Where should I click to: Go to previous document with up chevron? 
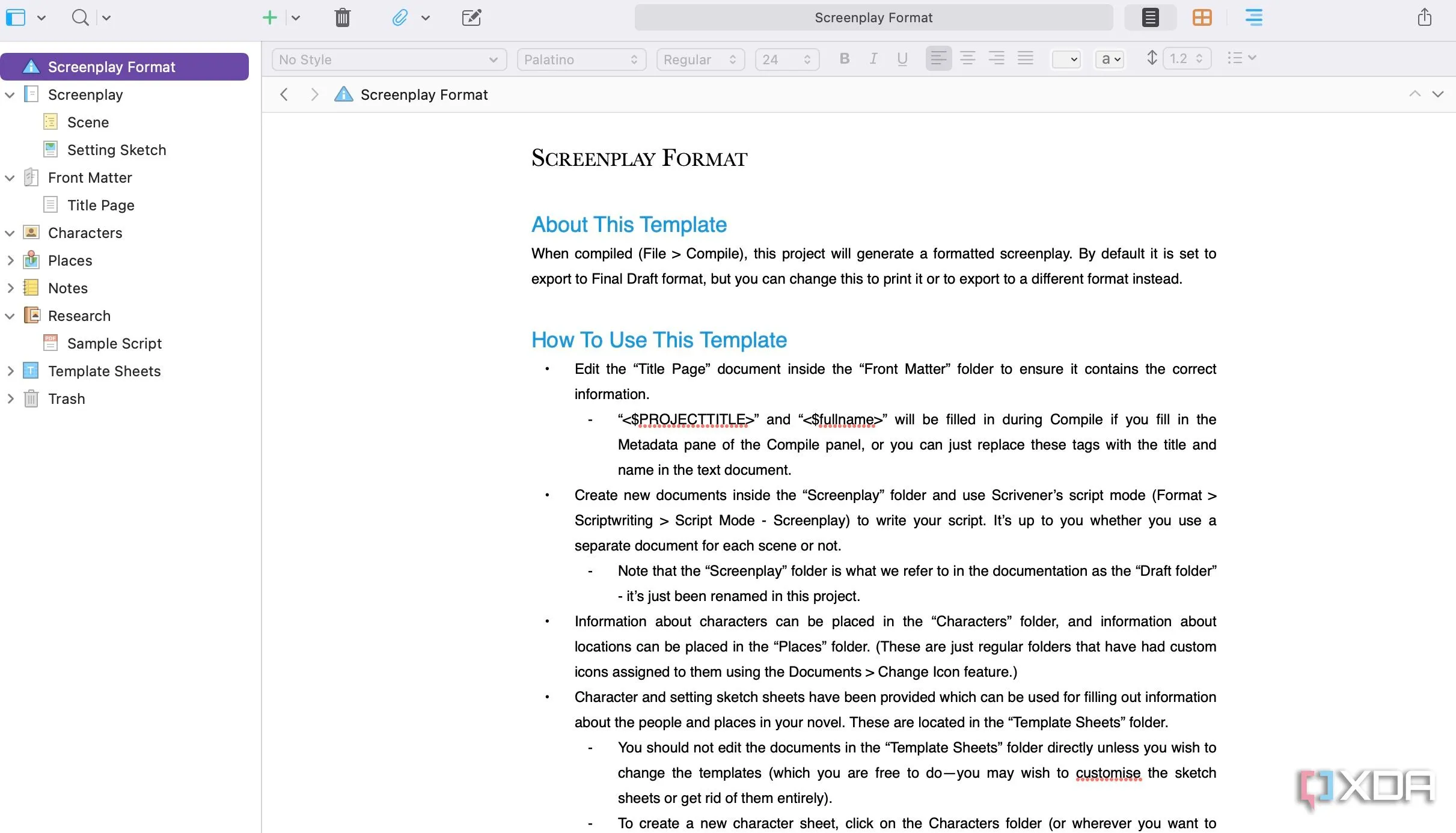click(x=1415, y=94)
